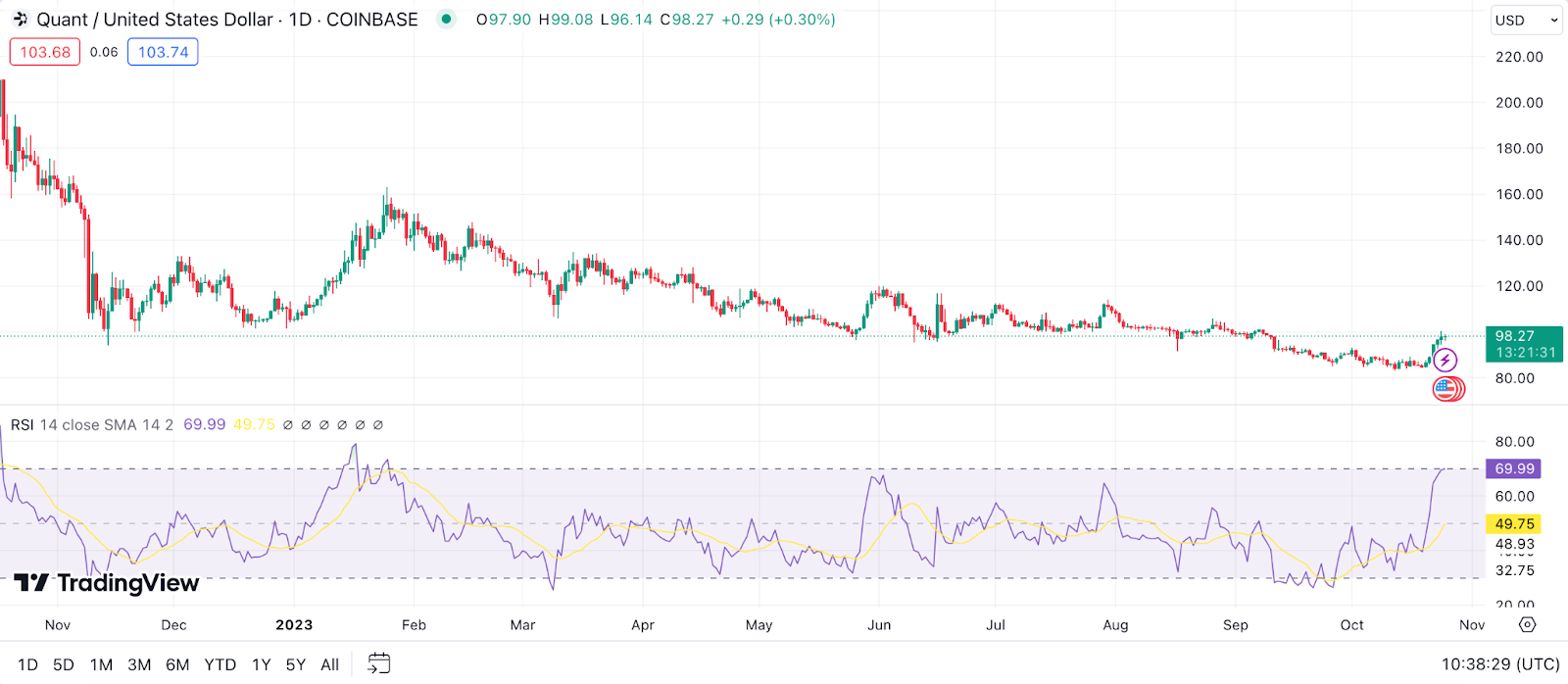
Task: Choose the 6M time range
Action: 177,664
